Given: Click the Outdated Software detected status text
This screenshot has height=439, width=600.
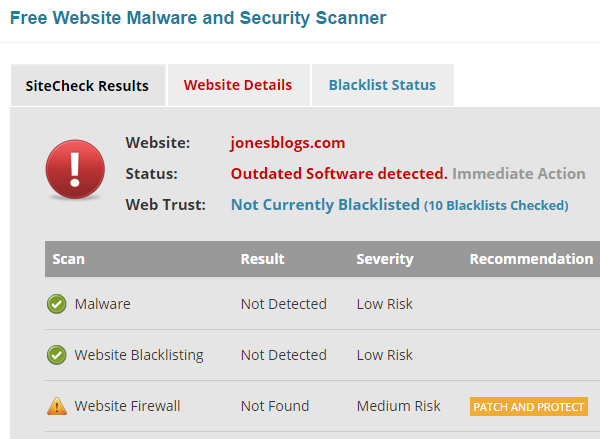Looking at the screenshot, I should (x=339, y=174).
